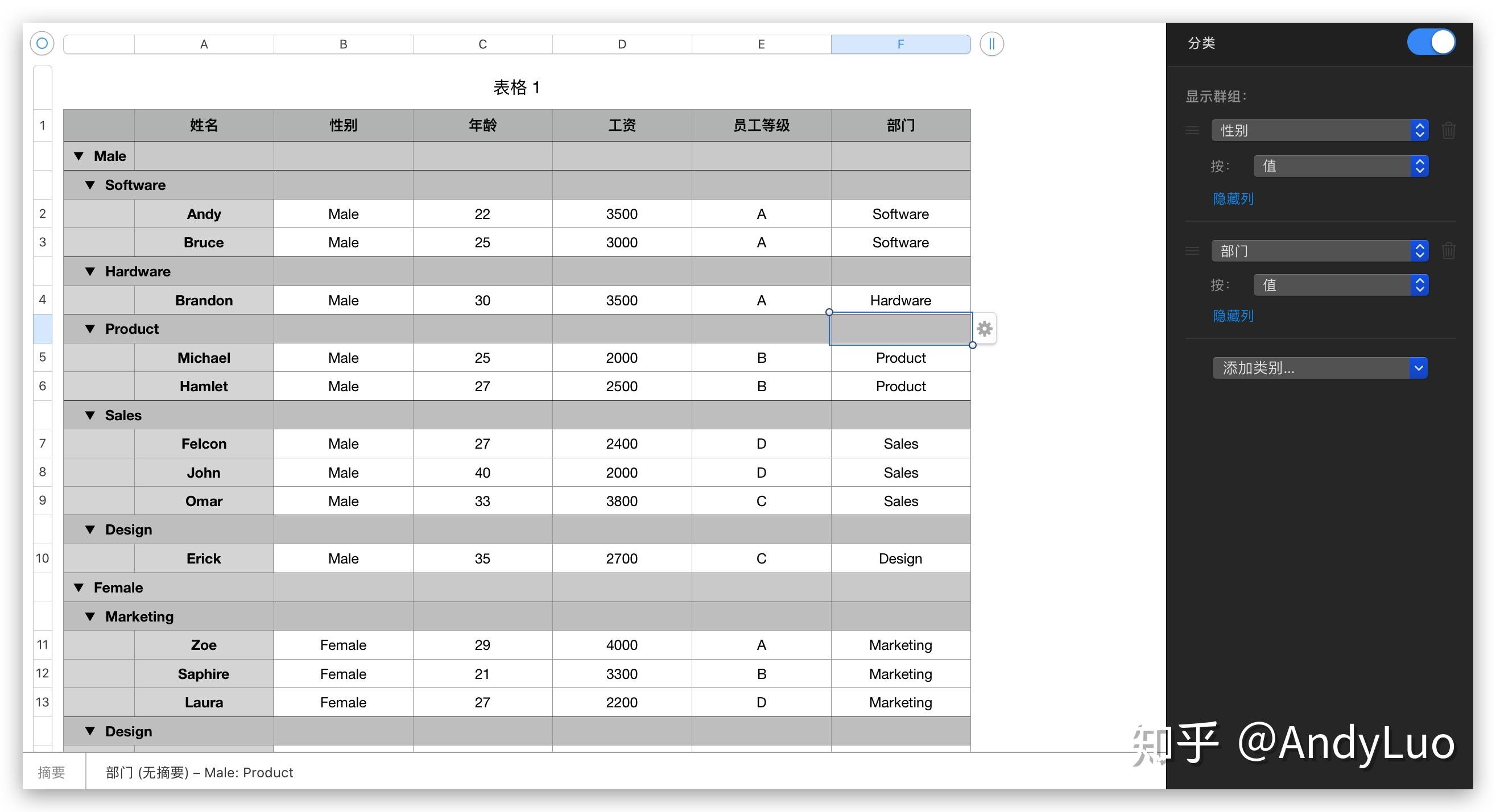Select the cell containing Felcon
The height and width of the screenshot is (812, 1496).
(x=204, y=444)
